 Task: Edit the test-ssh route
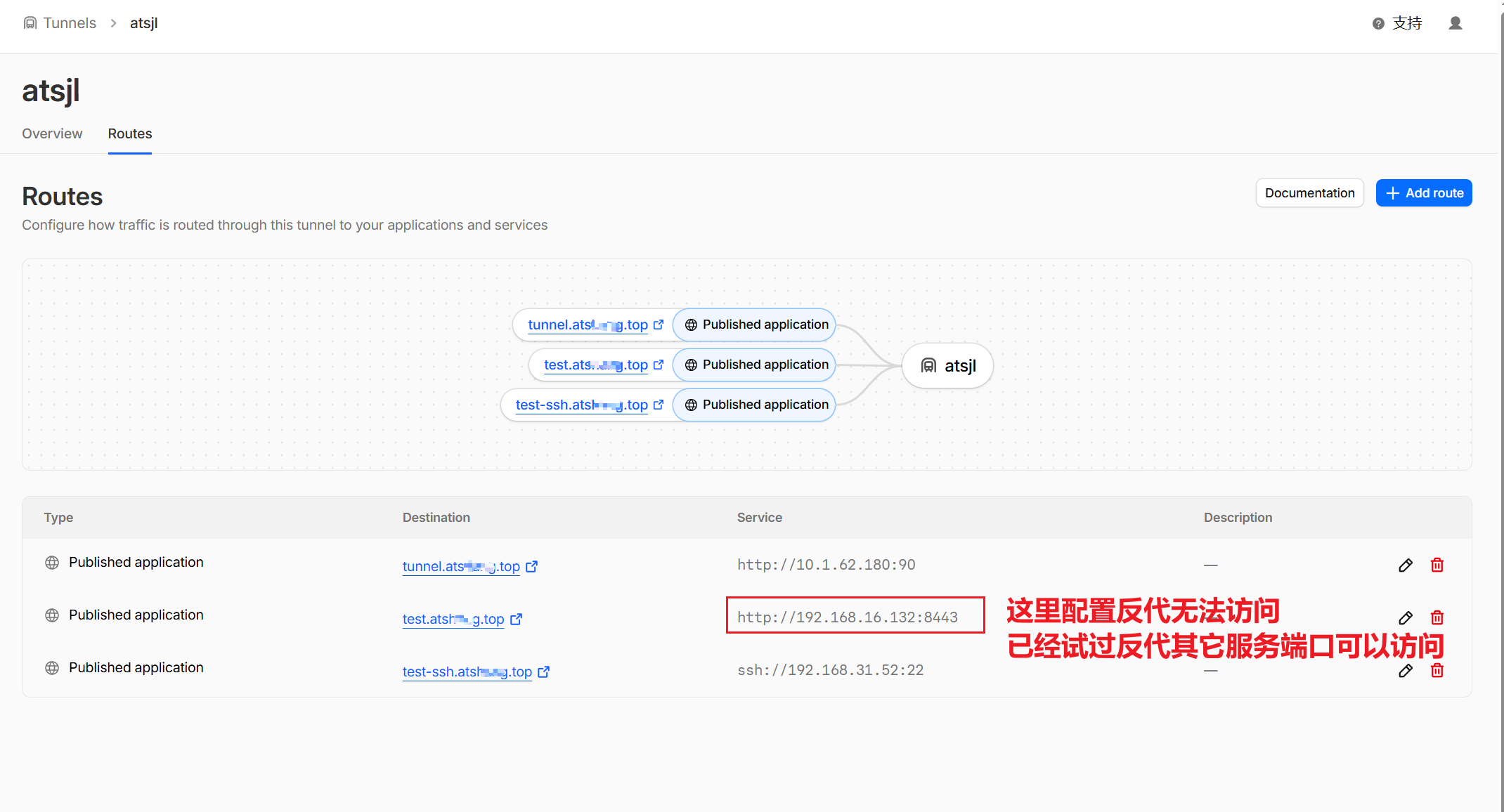point(1405,671)
